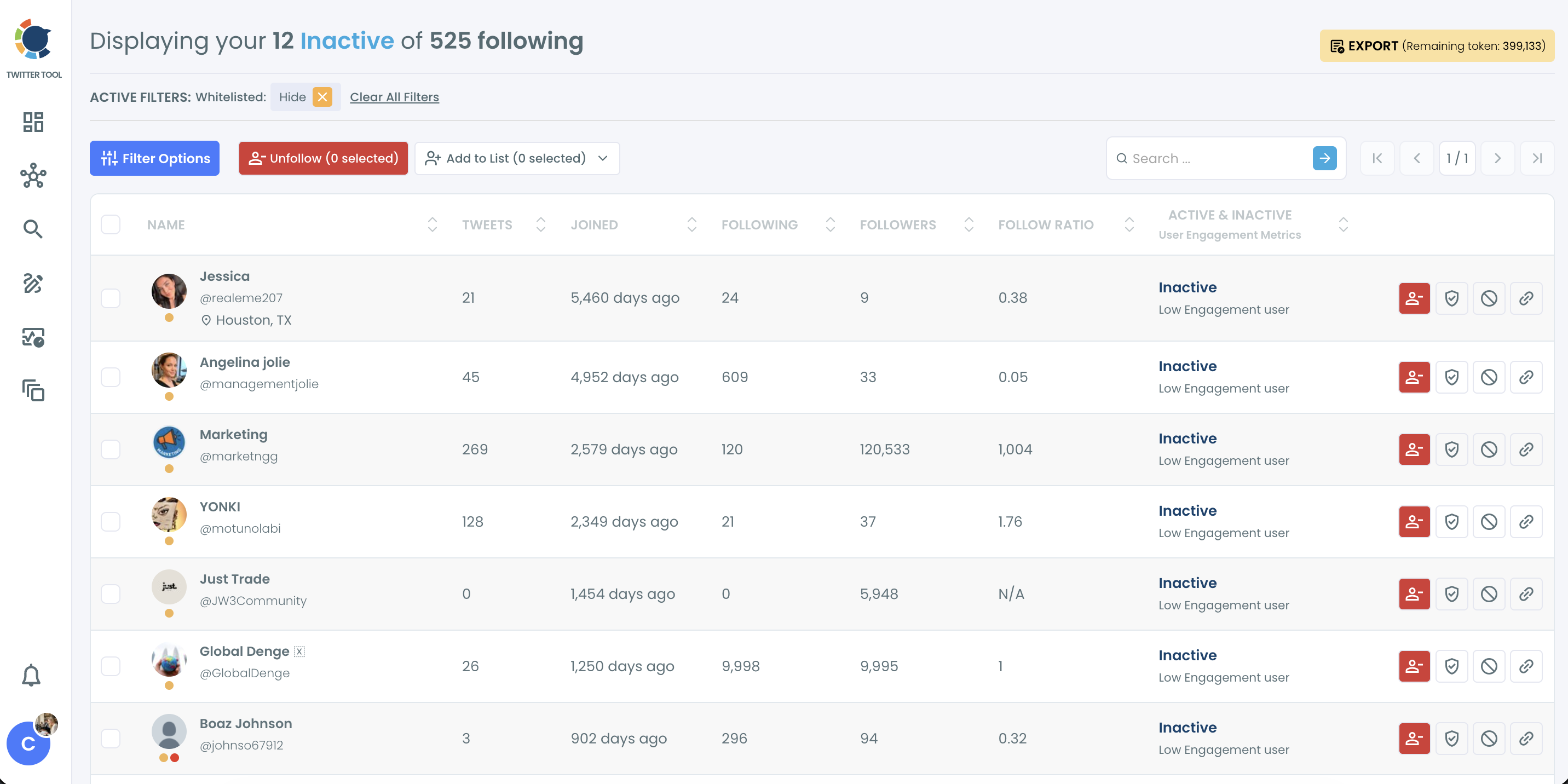The height and width of the screenshot is (784, 1568).
Task: Open the magnifier search icon in sidebar
Action: pyautogui.click(x=33, y=229)
